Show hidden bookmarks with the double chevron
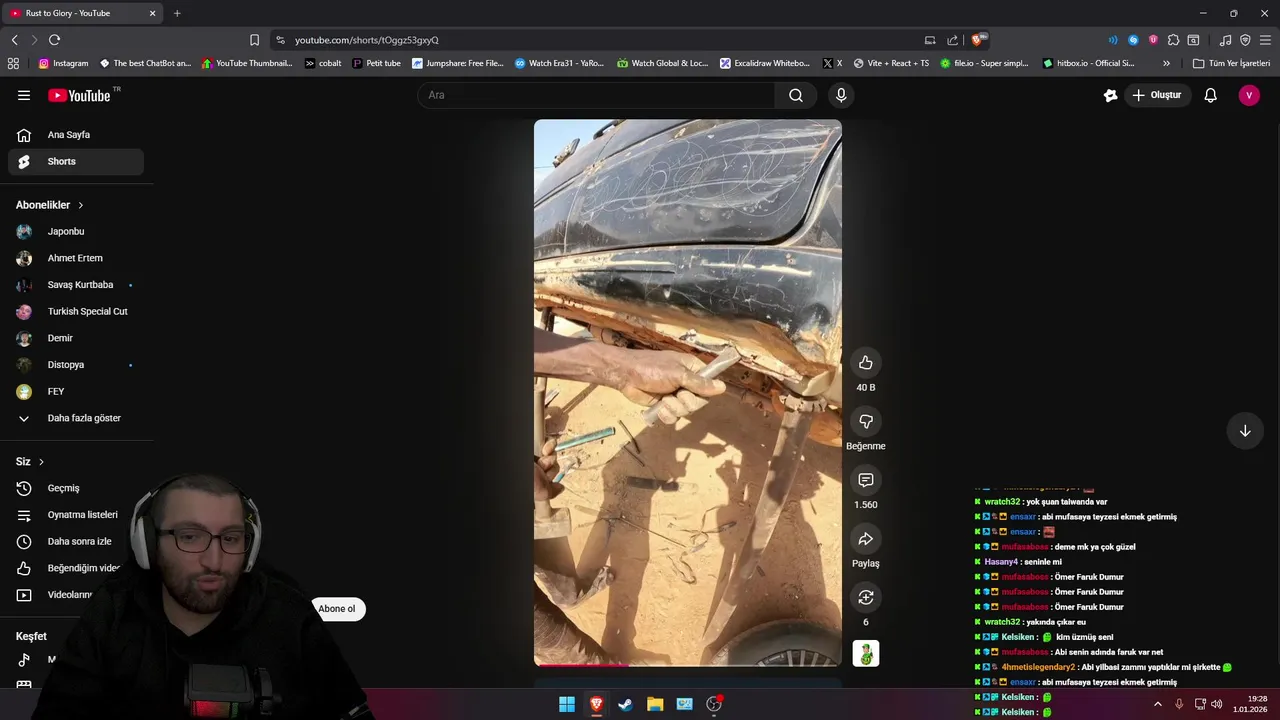 click(x=1166, y=63)
